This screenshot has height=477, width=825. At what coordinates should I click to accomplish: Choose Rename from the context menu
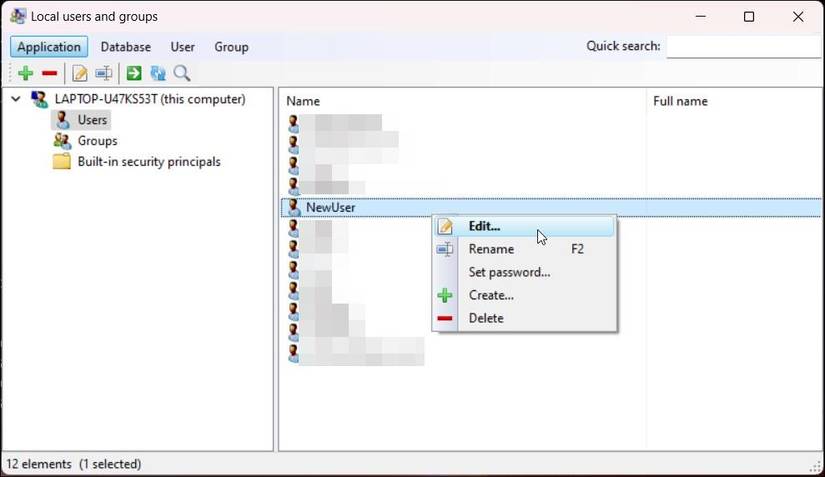(524, 249)
